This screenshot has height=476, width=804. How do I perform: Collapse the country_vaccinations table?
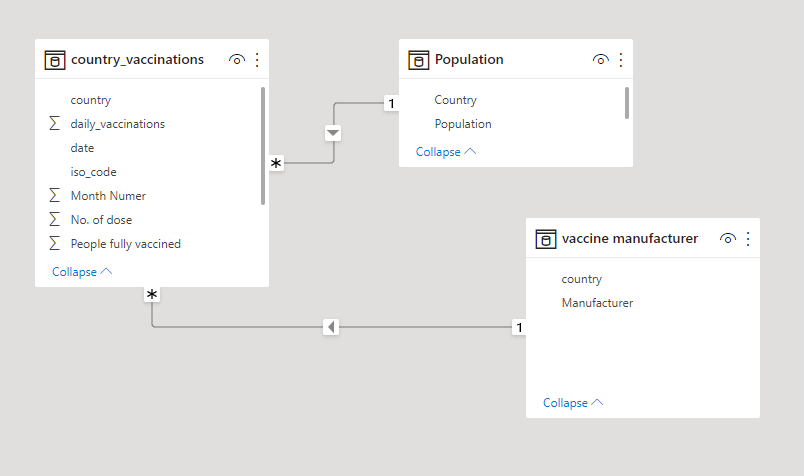click(82, 272)
